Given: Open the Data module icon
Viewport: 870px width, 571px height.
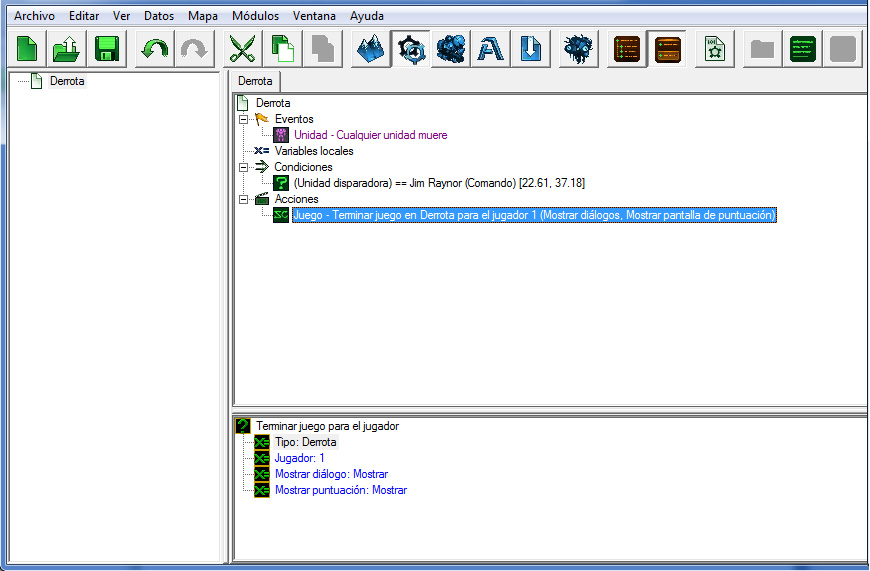Looking at the screenshot, I should tap(451, 49).
